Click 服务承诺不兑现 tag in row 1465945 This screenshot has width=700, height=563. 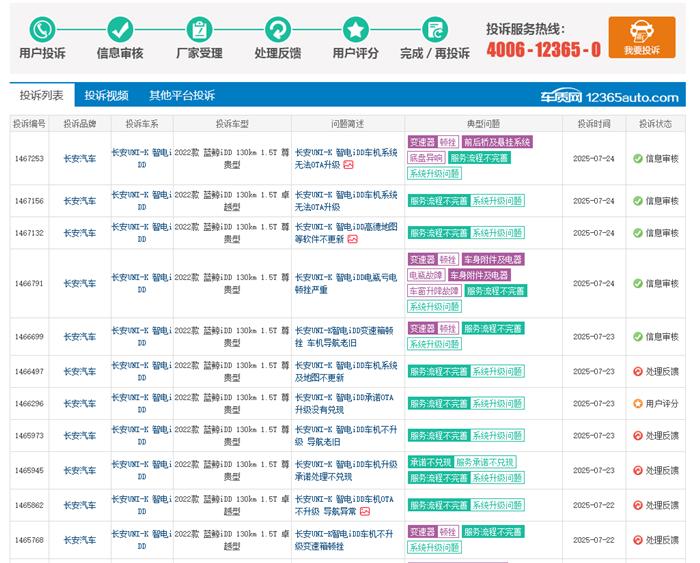coord(485,462)
